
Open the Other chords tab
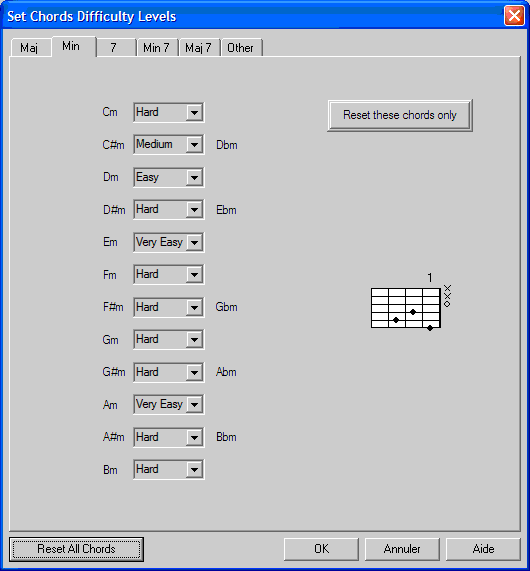point(241,48)
